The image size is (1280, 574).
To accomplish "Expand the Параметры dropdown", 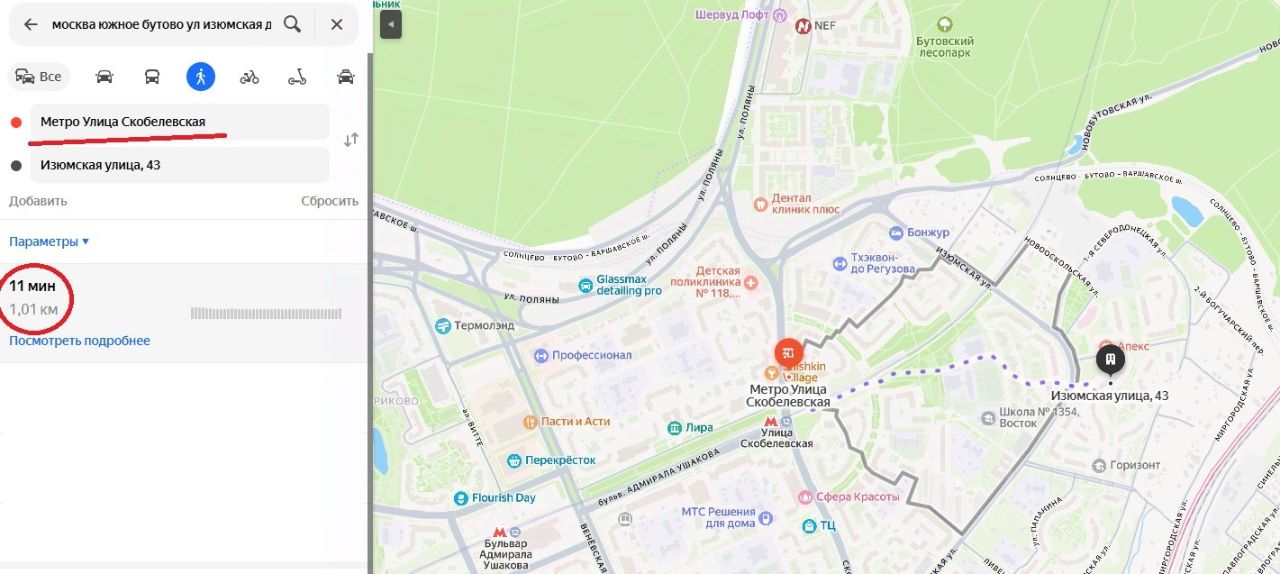I will coord(49,241).
